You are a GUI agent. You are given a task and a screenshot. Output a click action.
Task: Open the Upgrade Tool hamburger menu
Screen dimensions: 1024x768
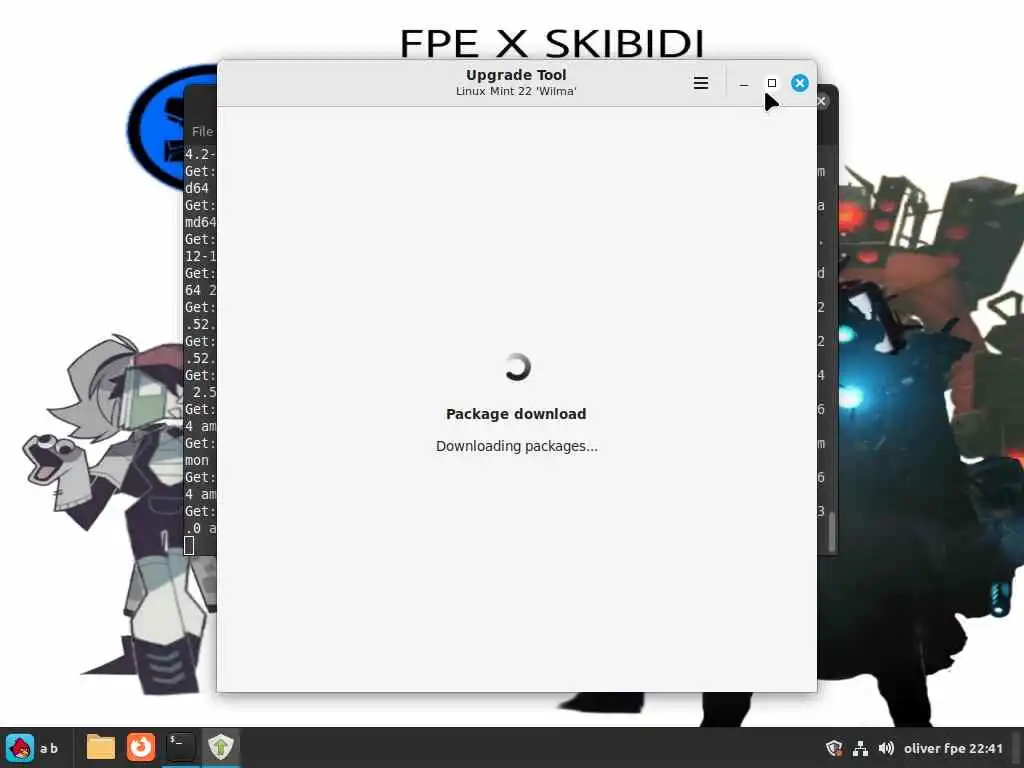(x=701, y=83)
